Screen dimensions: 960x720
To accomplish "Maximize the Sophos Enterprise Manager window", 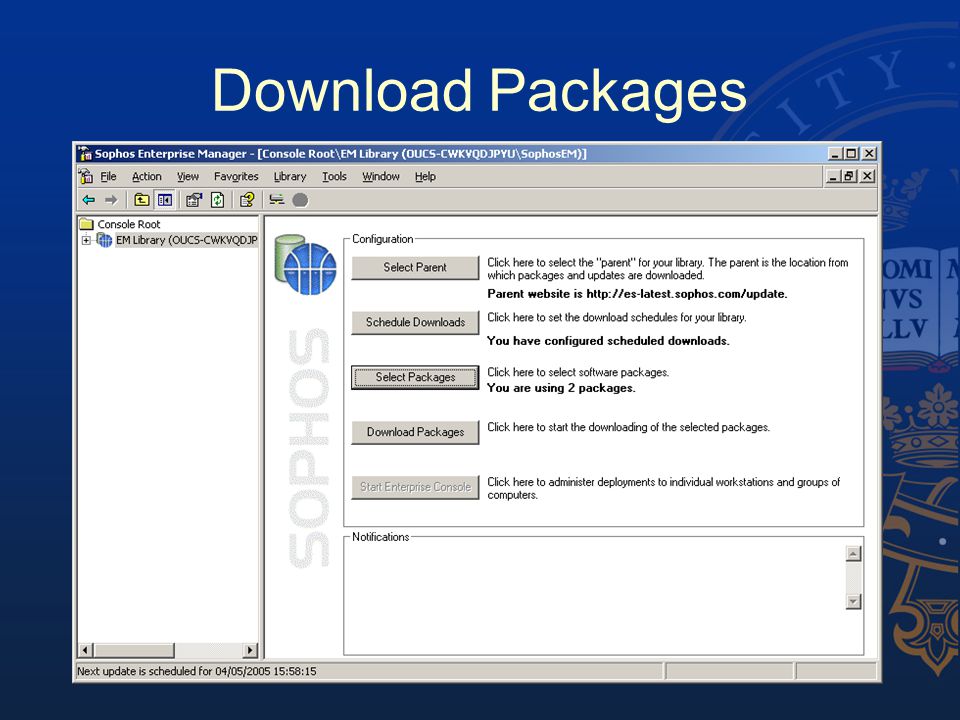I will click(x=851, y=153).
